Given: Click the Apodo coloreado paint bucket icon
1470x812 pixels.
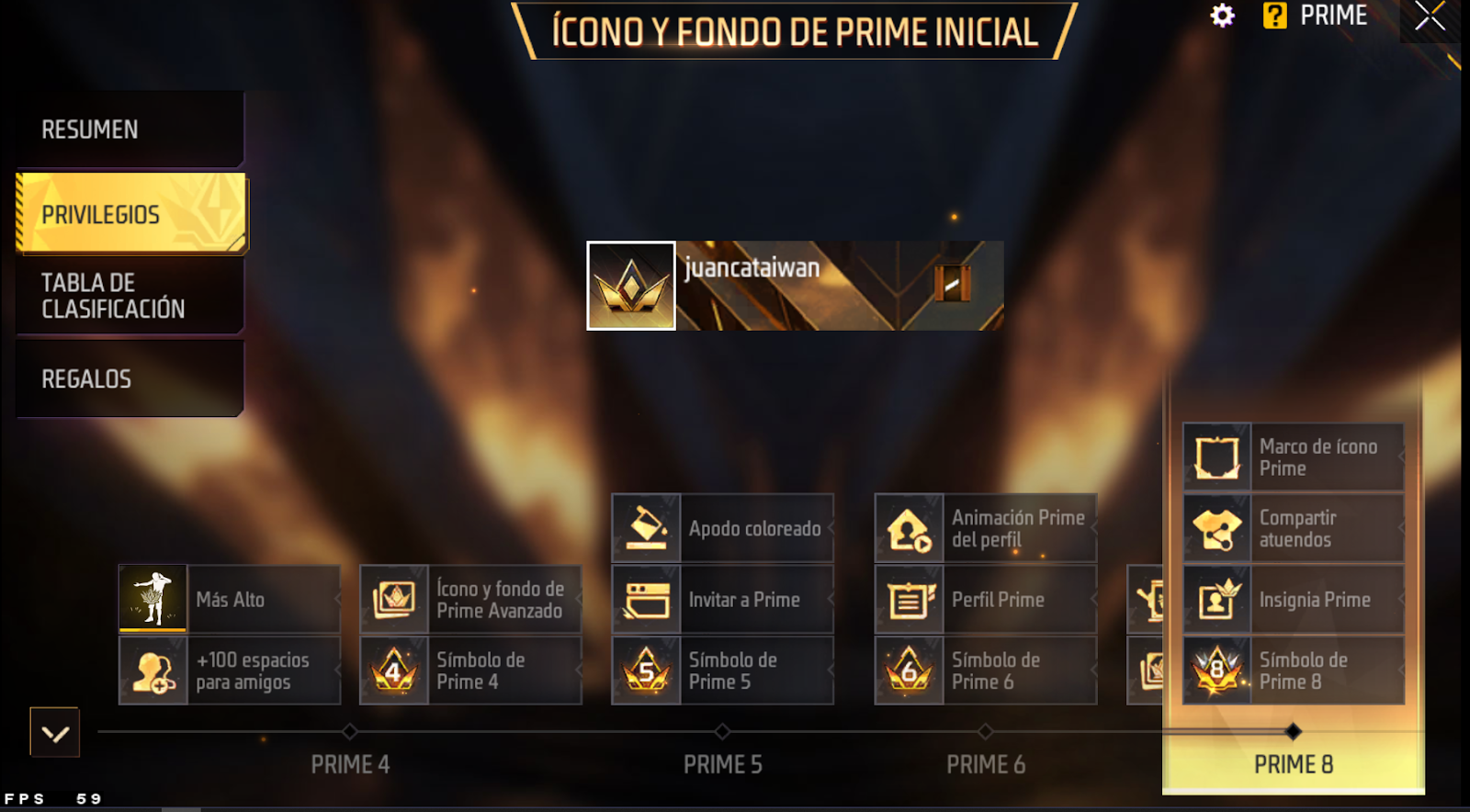Looking at the screenshot, I should tap(647, 528).
